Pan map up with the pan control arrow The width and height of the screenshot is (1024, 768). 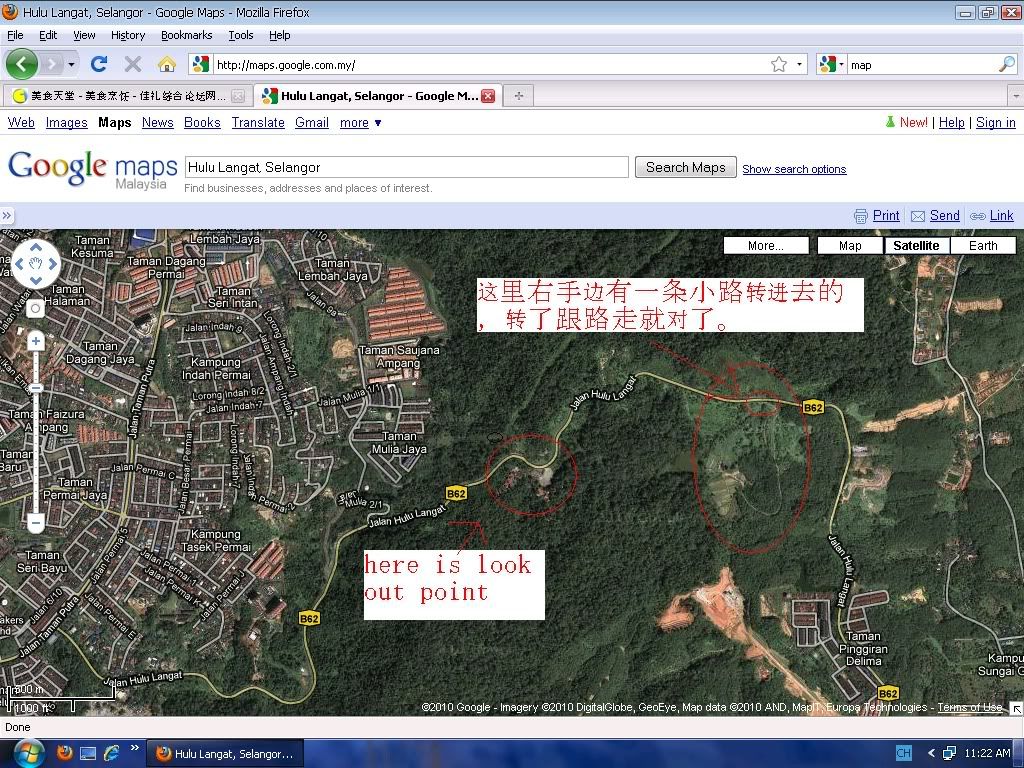click(x=36, y=248)
